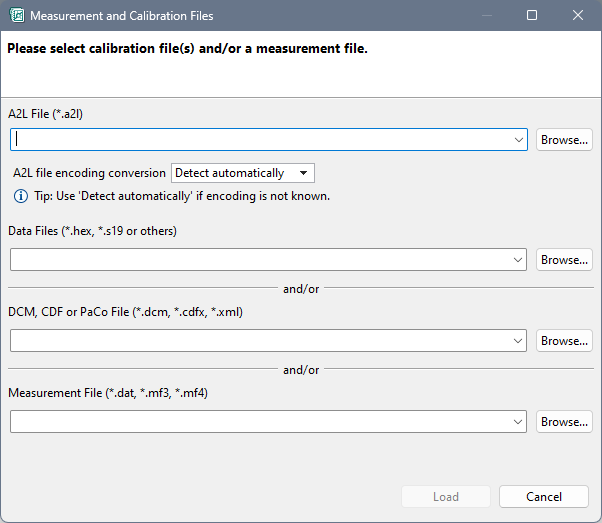
Task: Minimize the Measurement and Calibration Files dialog
Action: [x=486, y=16]
